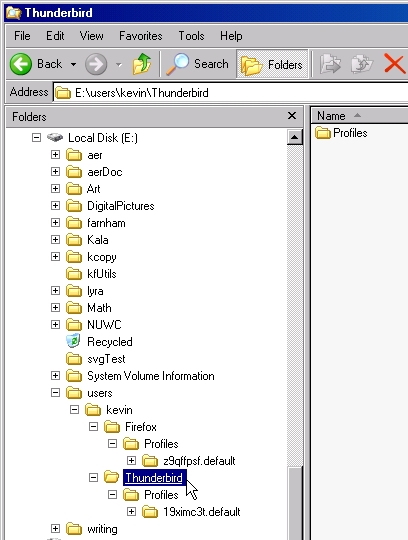Click the grayed Forward arrow icon

coord(96,64)
